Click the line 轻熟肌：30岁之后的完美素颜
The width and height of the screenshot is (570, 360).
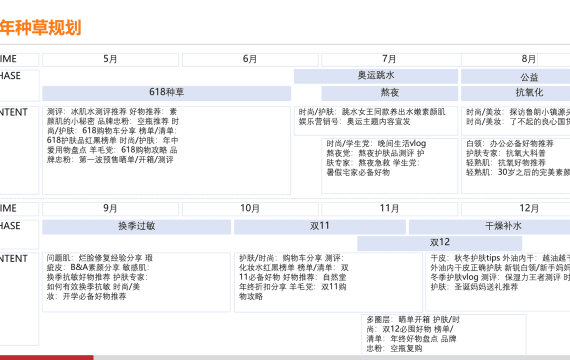(518, 172)
